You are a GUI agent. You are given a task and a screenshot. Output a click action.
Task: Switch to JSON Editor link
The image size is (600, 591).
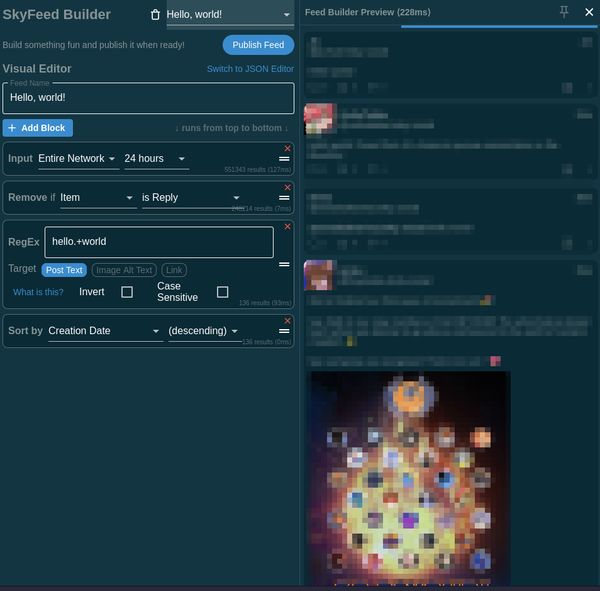(250, 69)
